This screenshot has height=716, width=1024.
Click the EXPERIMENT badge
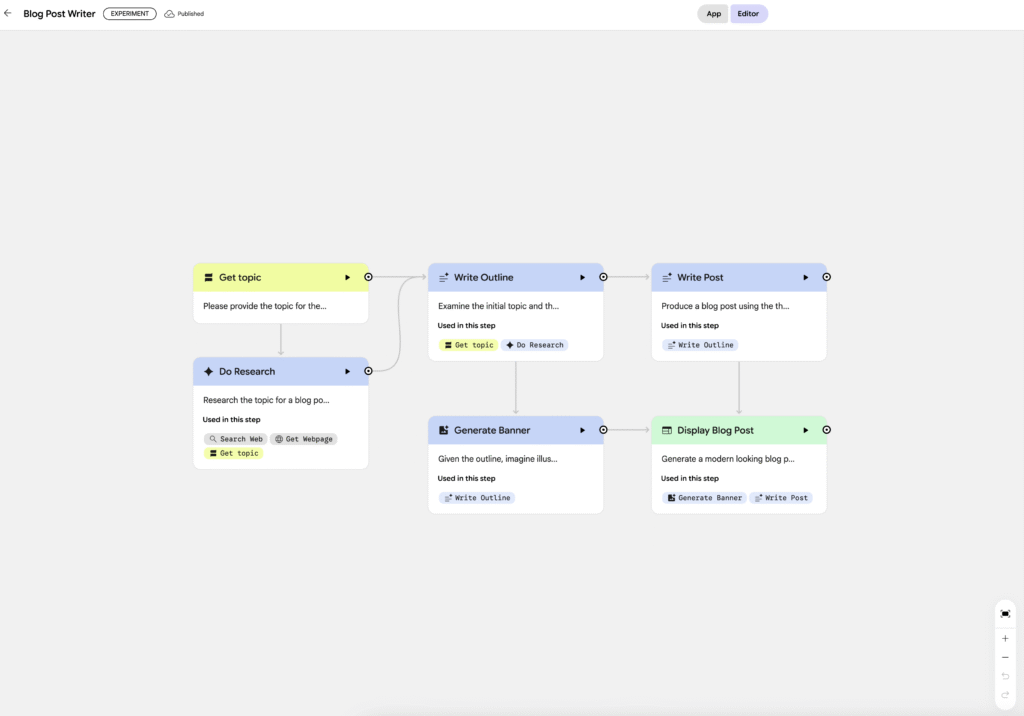point(130,14)
